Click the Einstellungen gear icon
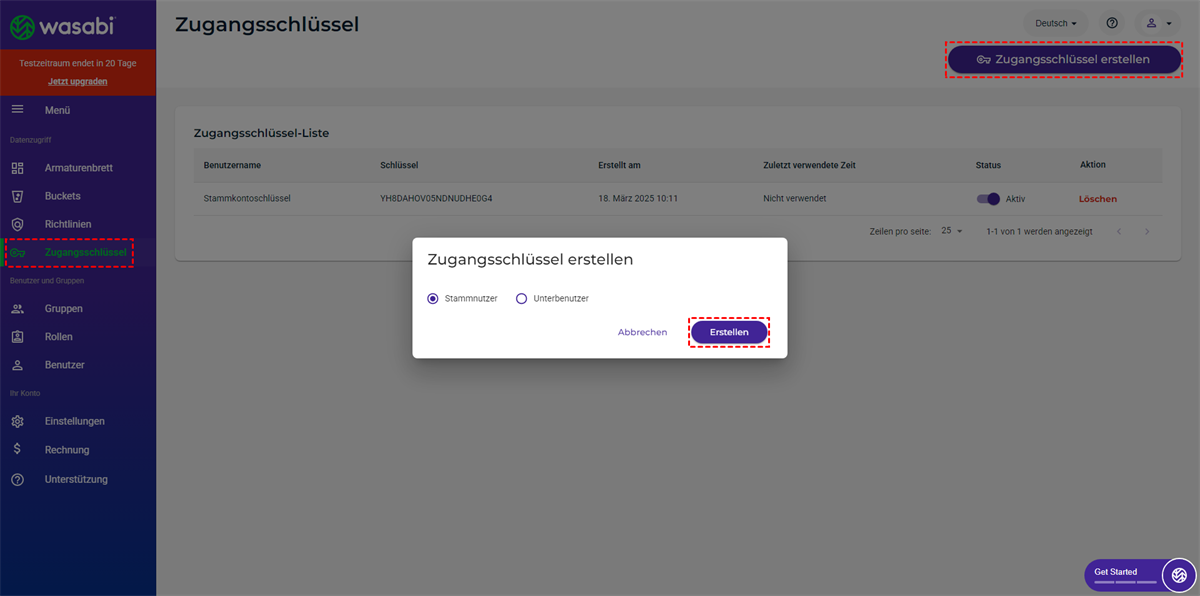1200x596 pixels. pos(17,422)
